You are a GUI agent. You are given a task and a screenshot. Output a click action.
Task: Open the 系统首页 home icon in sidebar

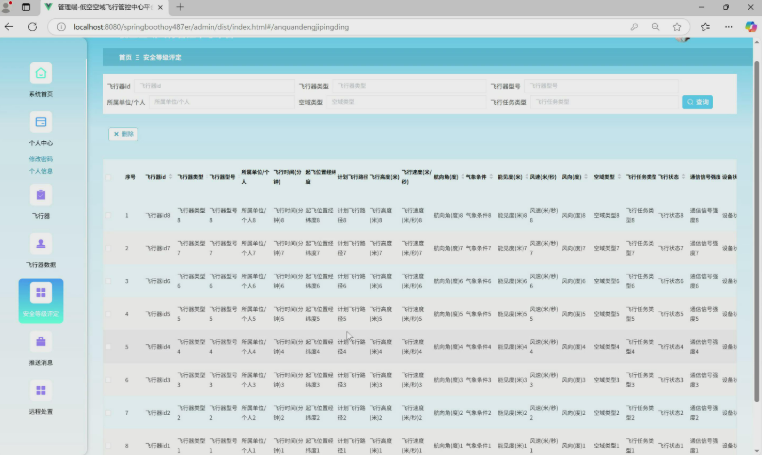click(41, 73)
